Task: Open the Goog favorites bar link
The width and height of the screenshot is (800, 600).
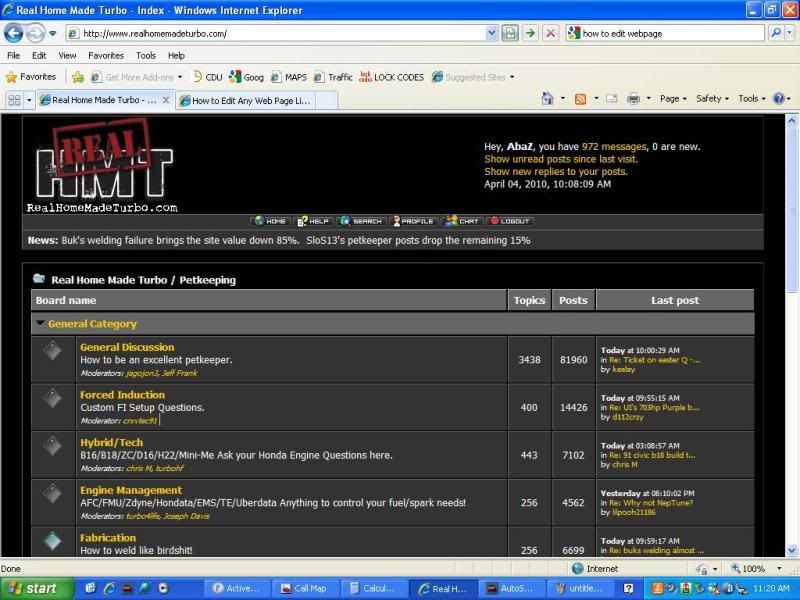Action: (x=246, y=77)
